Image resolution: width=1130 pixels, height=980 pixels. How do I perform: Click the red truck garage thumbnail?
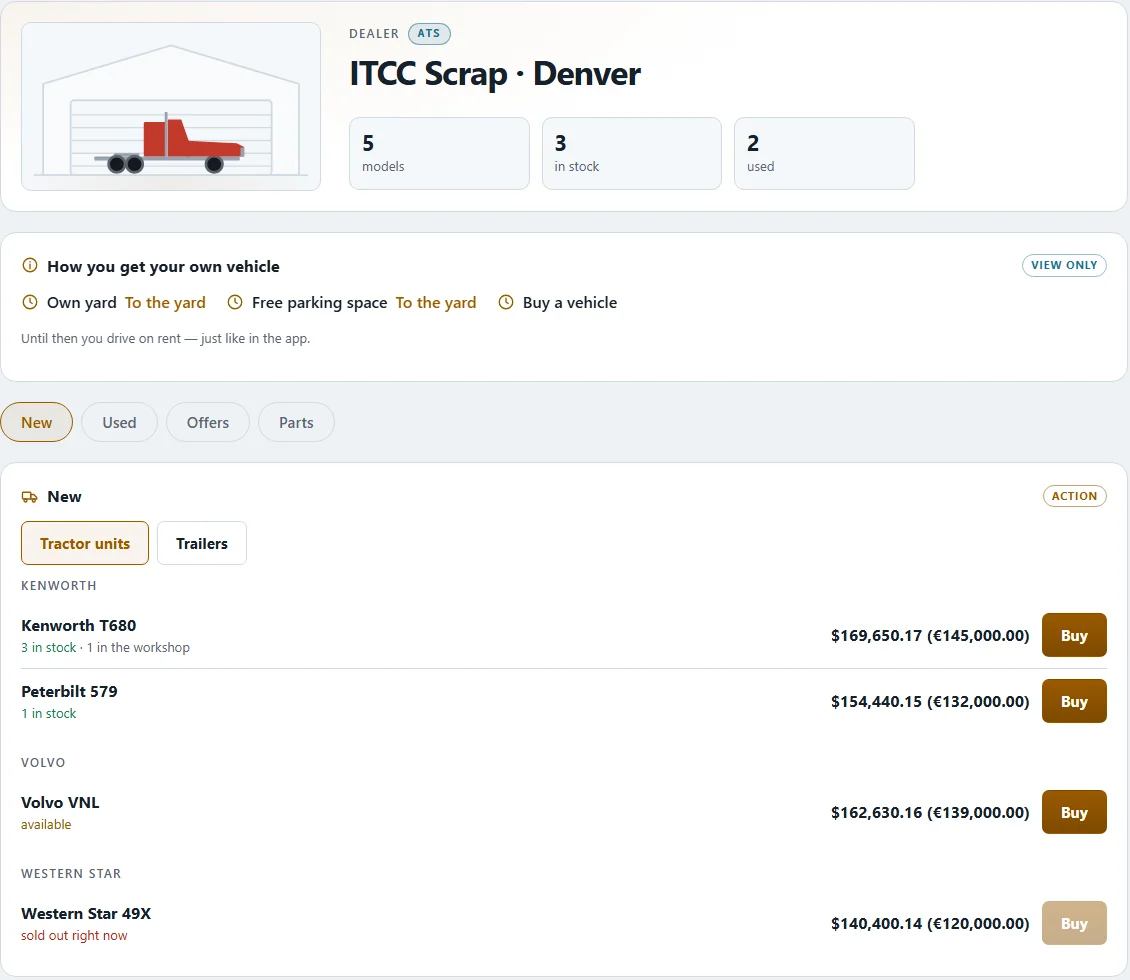coord(171,107)
